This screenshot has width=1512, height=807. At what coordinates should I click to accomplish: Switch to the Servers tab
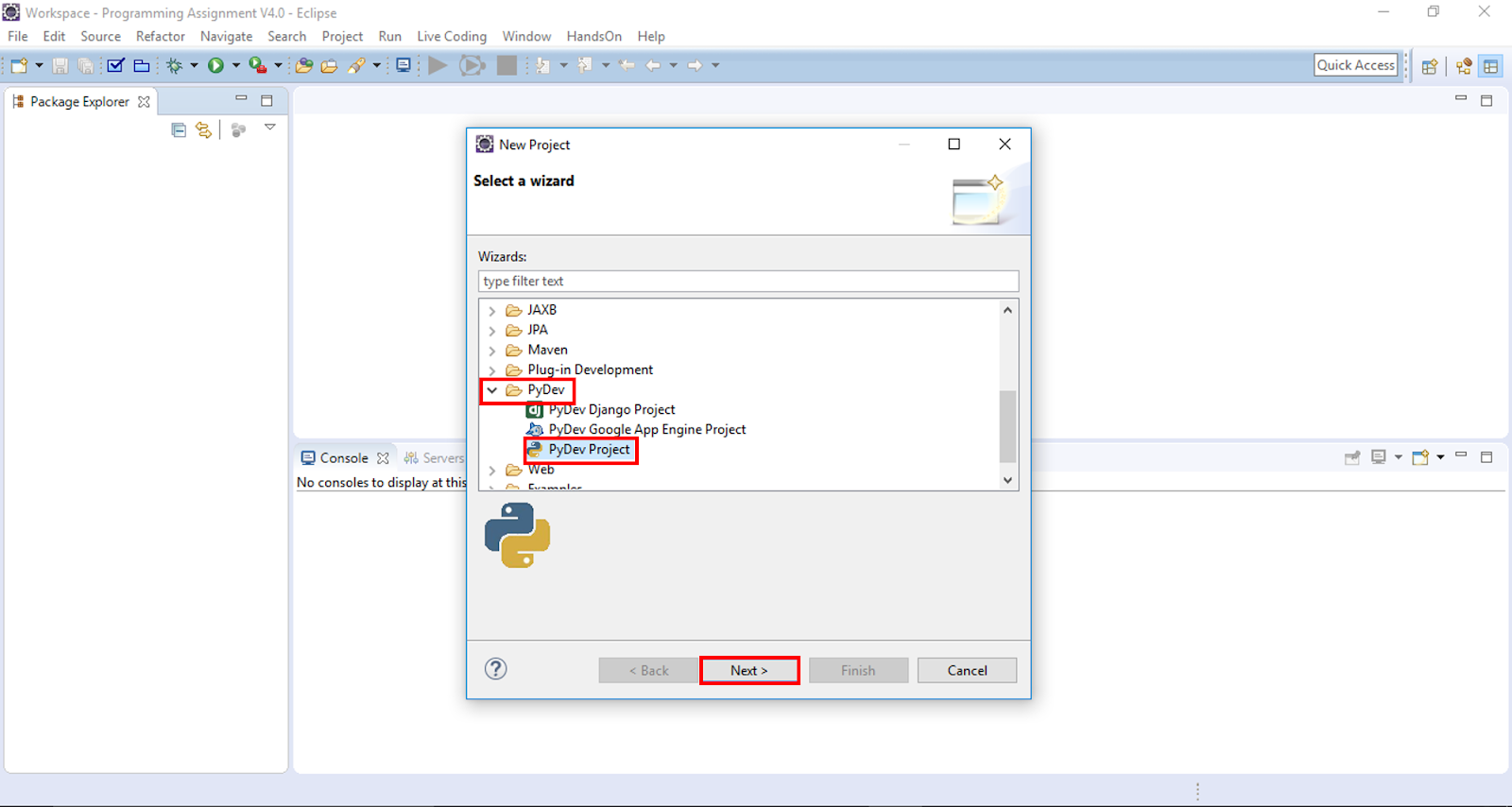click(x=434, y=458)
